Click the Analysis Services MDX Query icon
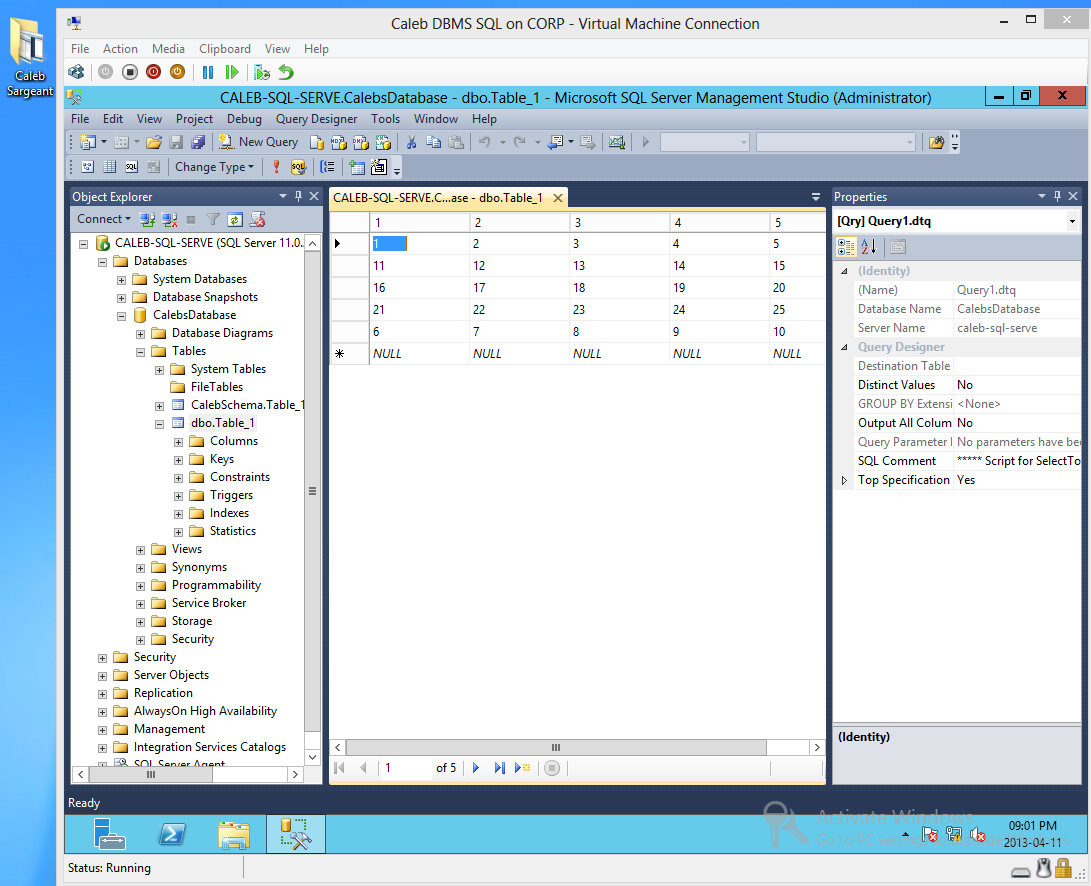Viewport: 1091px width, 886px height. [x=338, y=142]
